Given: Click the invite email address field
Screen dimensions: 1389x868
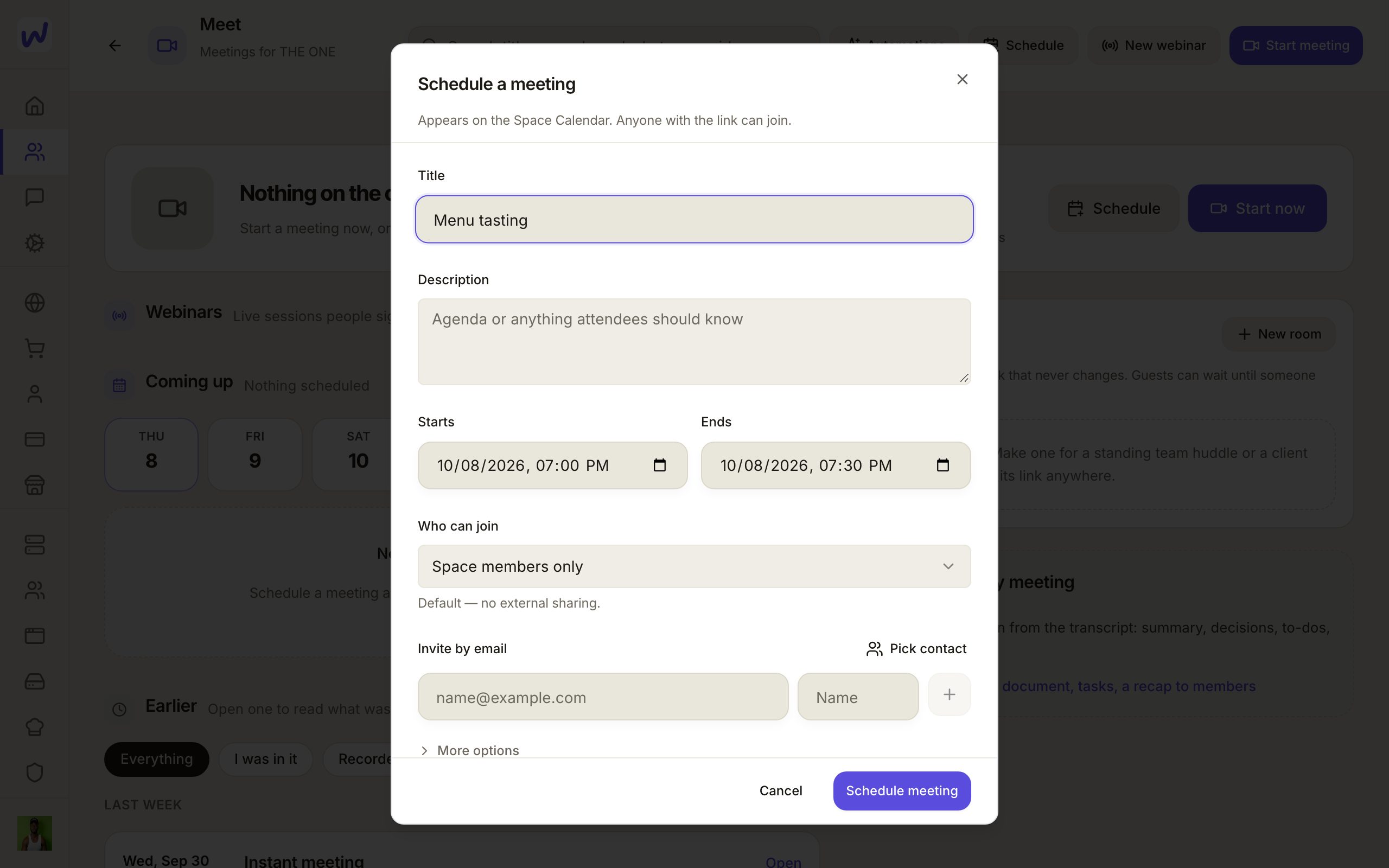Looking at the screenshot, I should coord(603,697).
